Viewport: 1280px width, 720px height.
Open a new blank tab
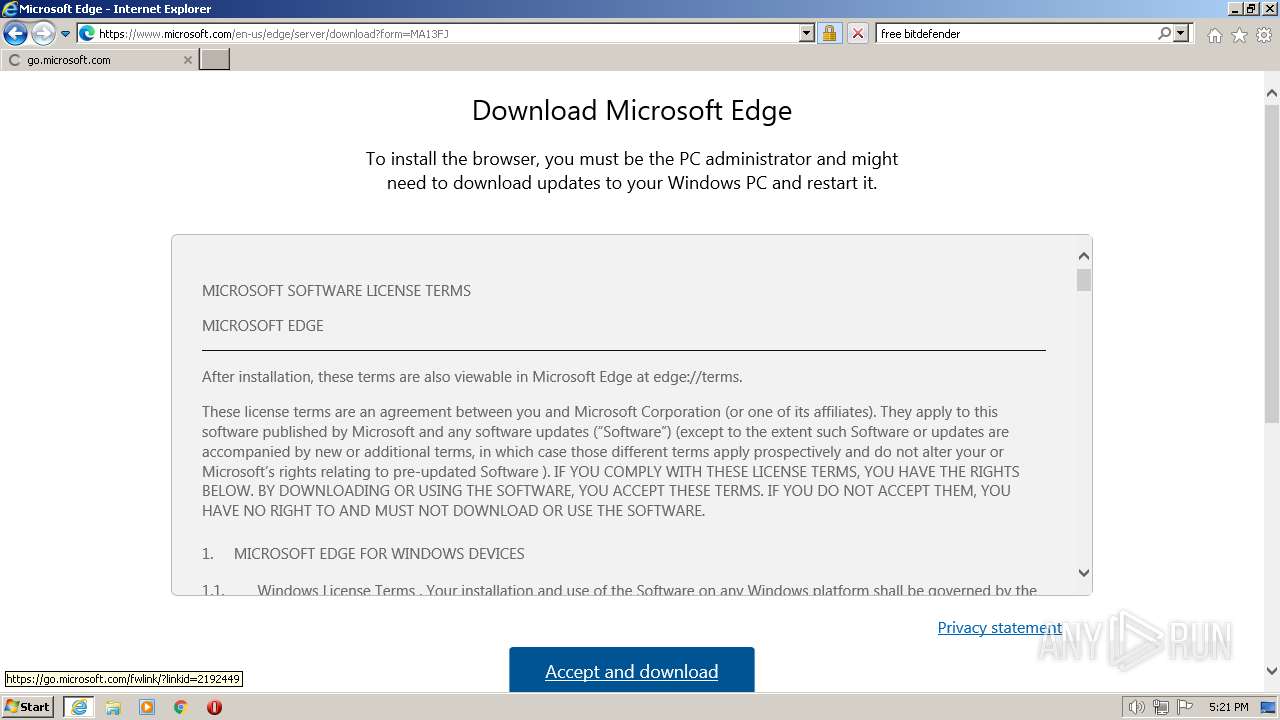(x=215, y=60)
